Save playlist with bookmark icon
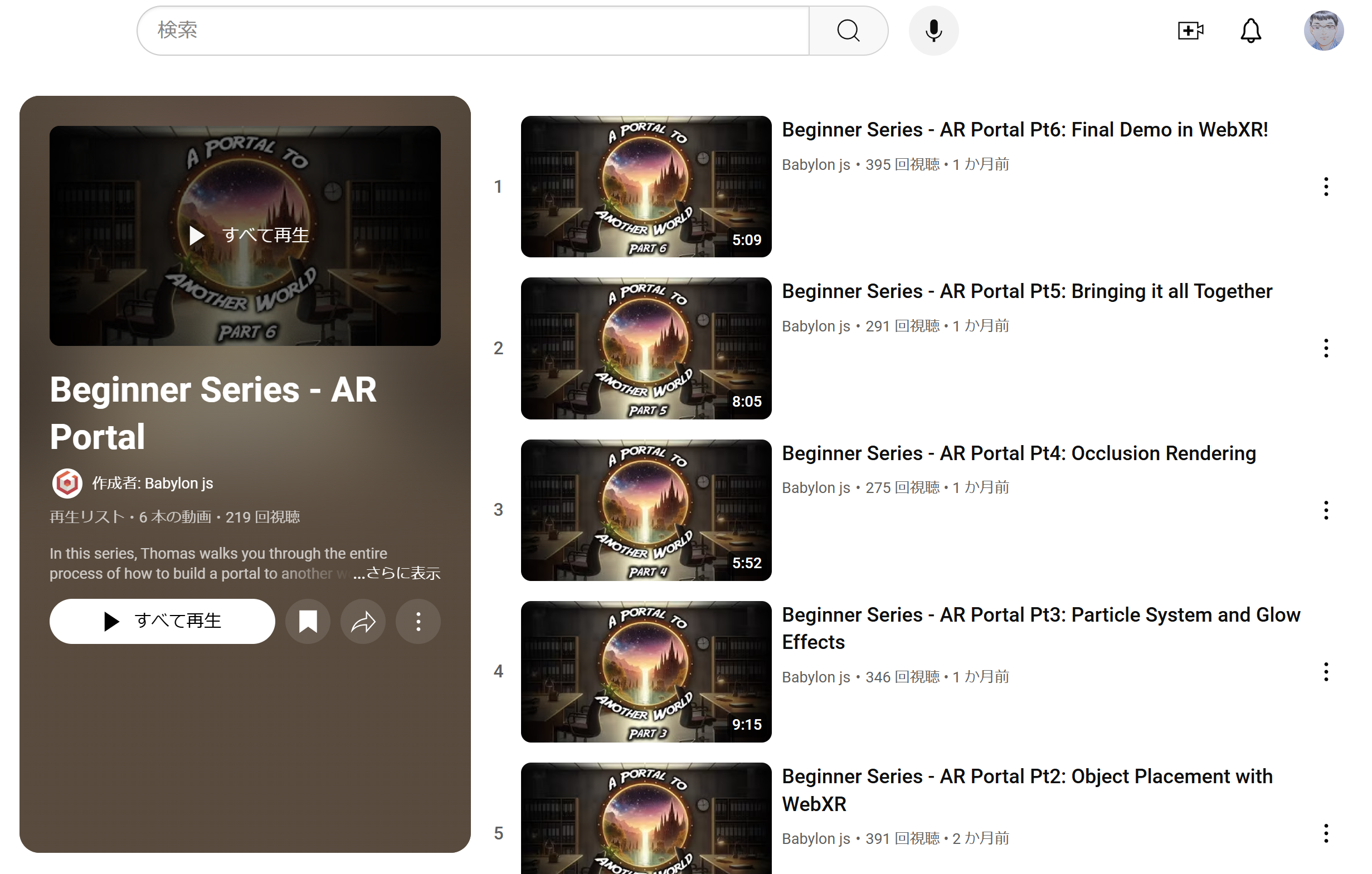Screen dimensions: 1372x874 click(x=308, y=621)
